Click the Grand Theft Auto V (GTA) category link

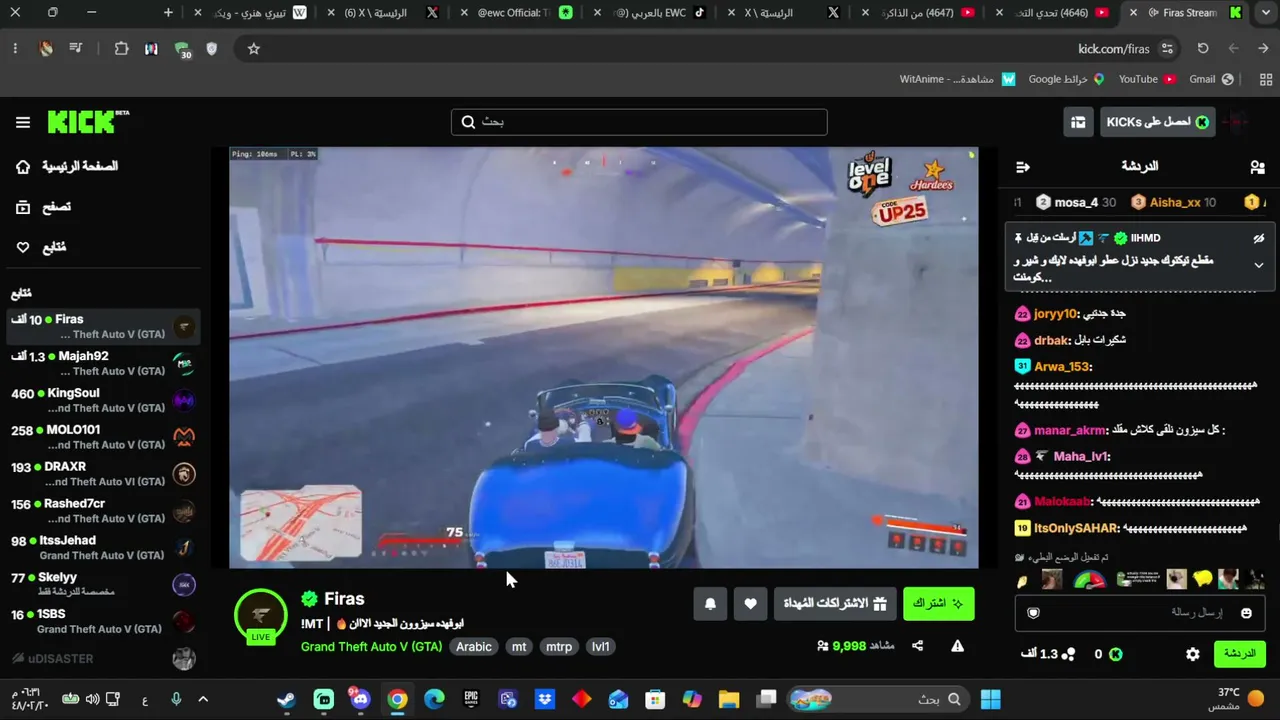click(371, 647)
